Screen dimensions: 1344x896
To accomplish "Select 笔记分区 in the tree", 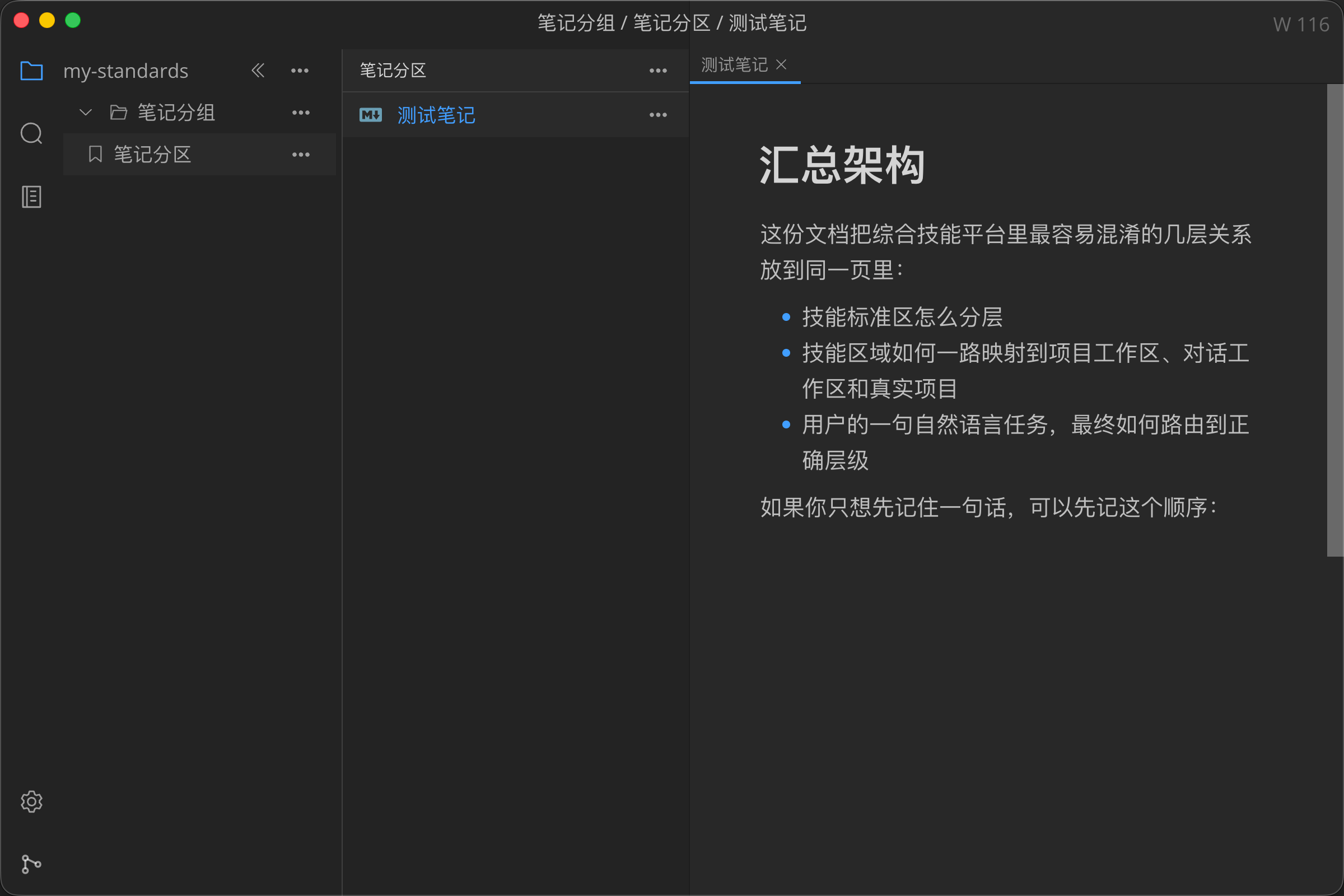I will pos(199,155).
